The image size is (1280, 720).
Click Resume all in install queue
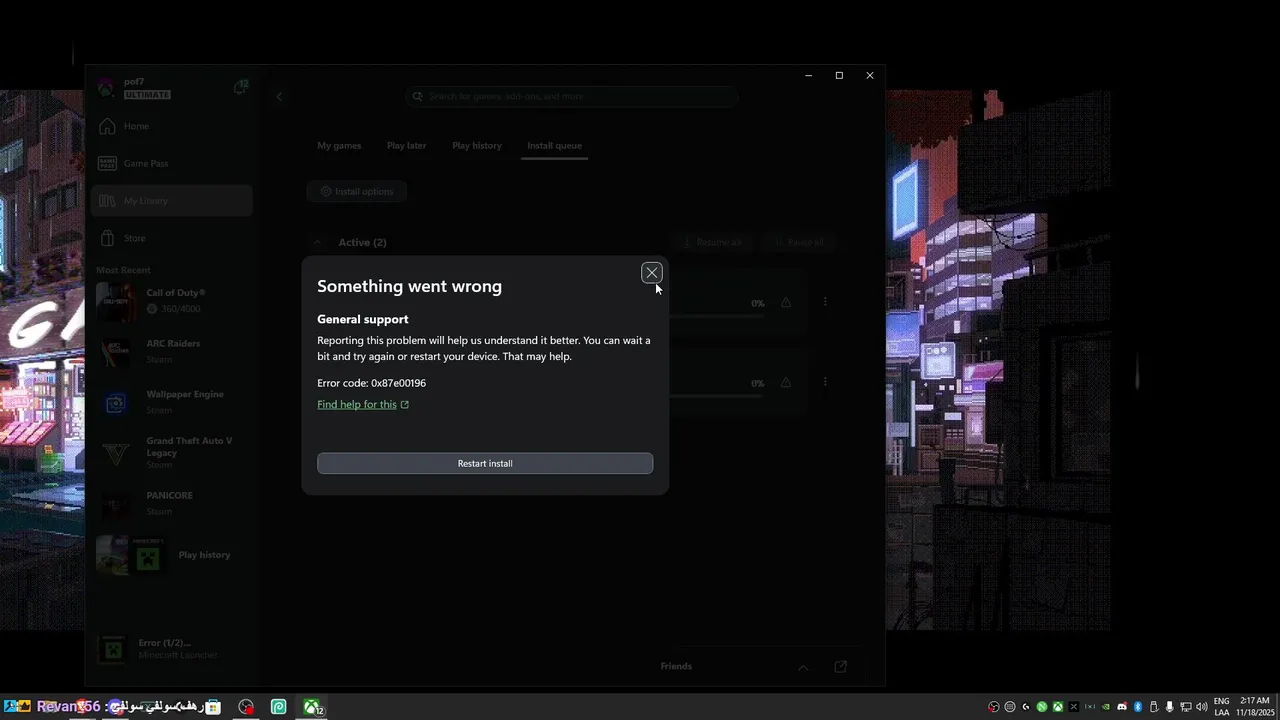coord(712,242)
